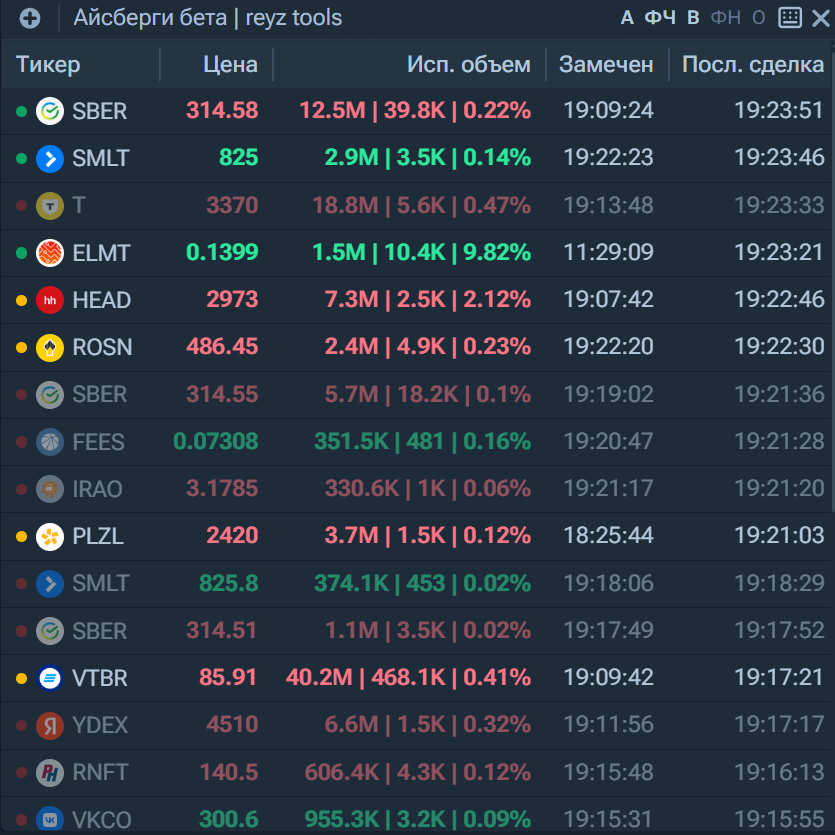Click the SBER logo priced 314.55

click(x=50, y=395)
